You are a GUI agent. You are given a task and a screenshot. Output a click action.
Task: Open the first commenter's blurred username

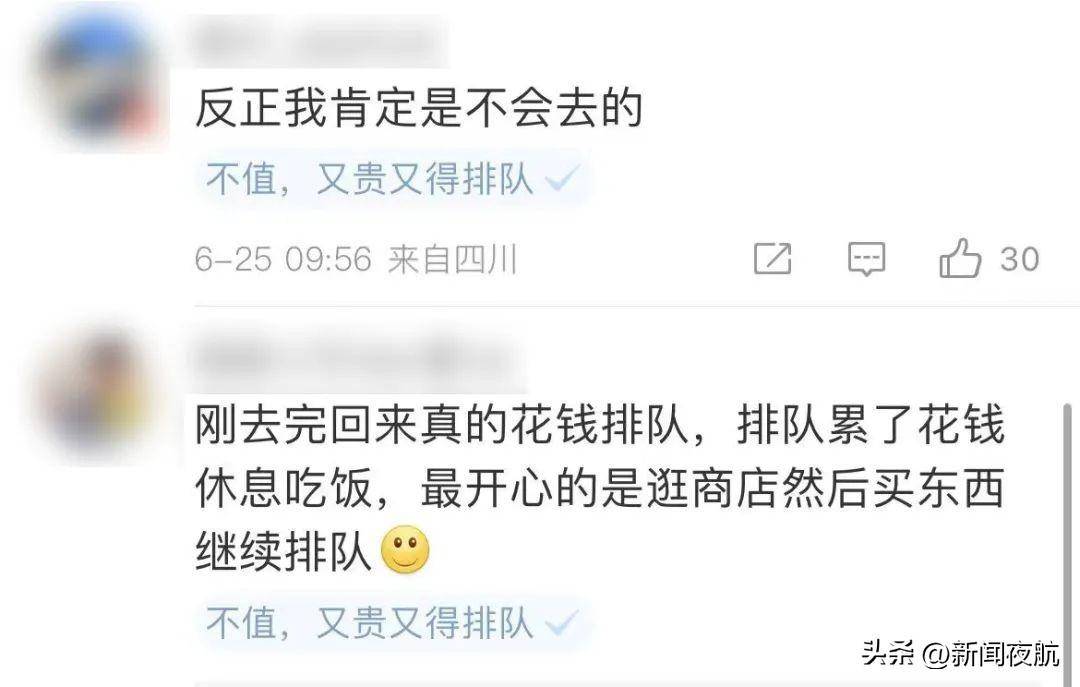tap(318, 39)
